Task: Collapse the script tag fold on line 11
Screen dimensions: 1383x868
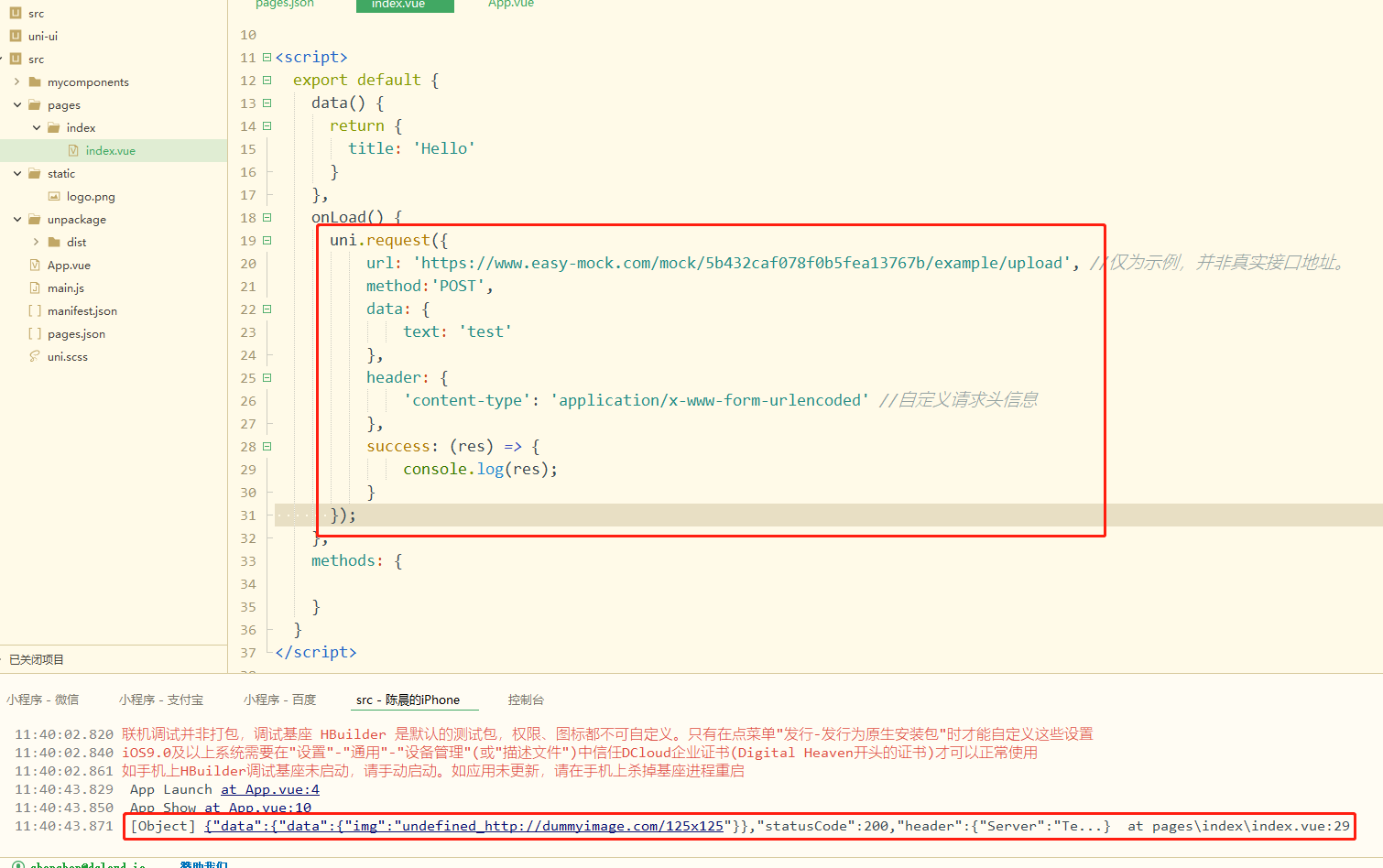Action: click(267, 58)
